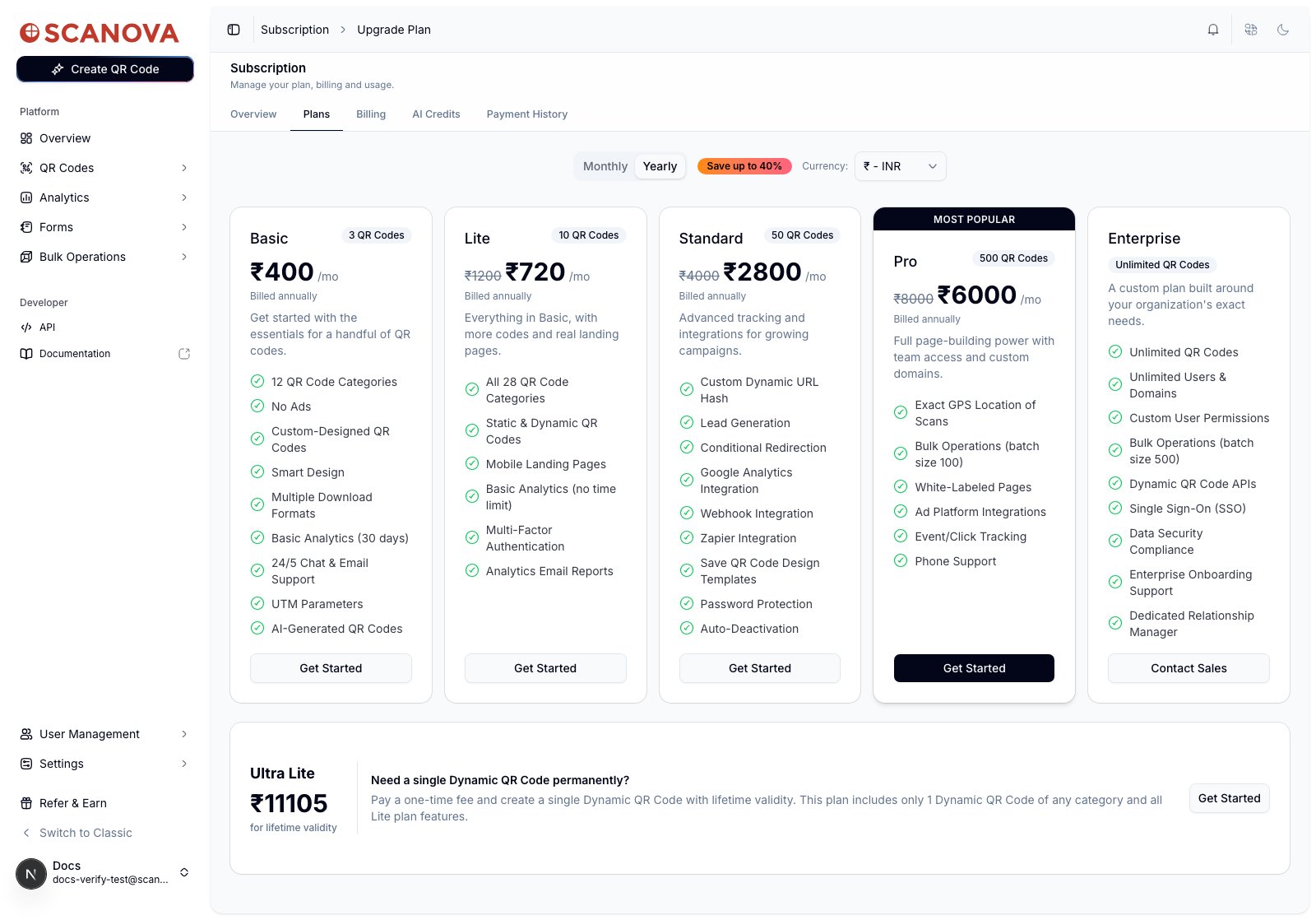Screen dimensions: 1316x920
Task: Expand the Analytics sidebar chevron
Action: [x=184, y=197]
